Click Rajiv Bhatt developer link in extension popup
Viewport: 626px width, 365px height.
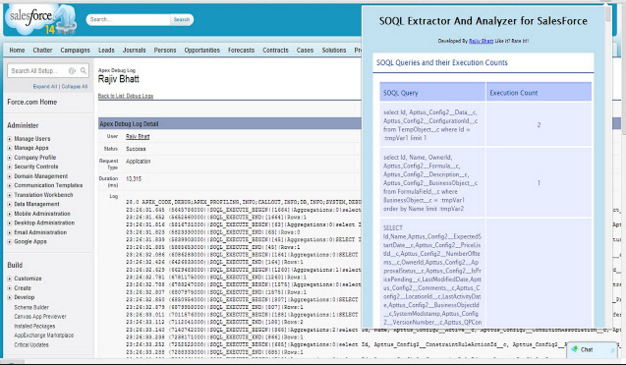point(481,41)
